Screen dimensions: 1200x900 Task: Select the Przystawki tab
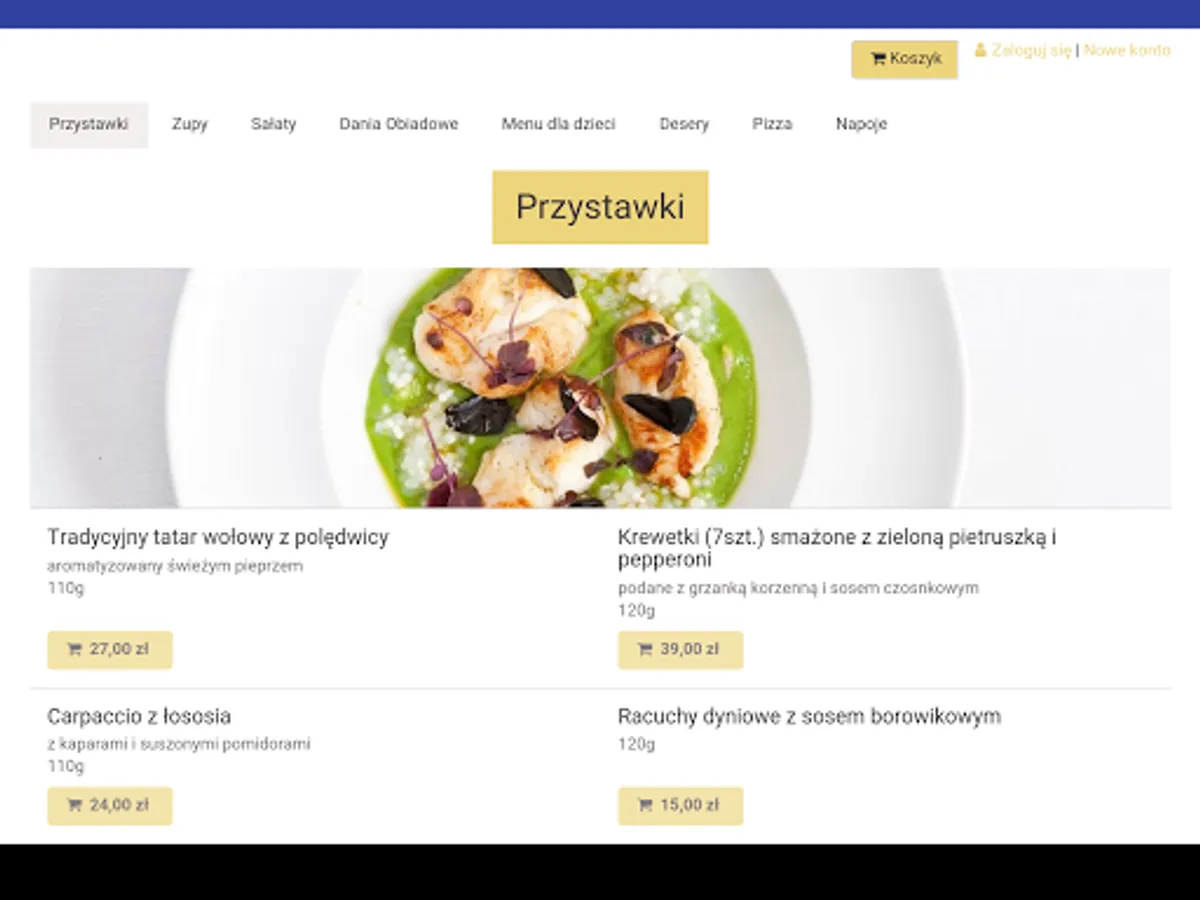click(x=89, y=125)
